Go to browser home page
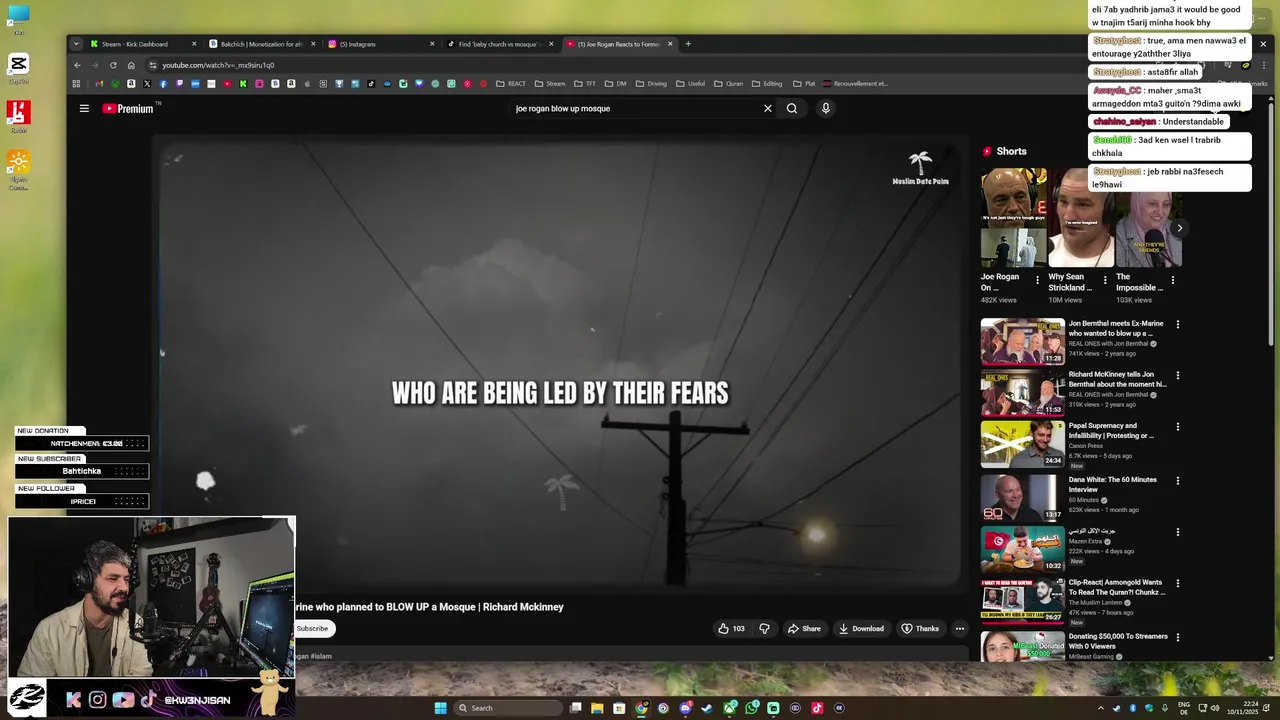The width and height of the screenshot is (1280, 720). [131, 65]
